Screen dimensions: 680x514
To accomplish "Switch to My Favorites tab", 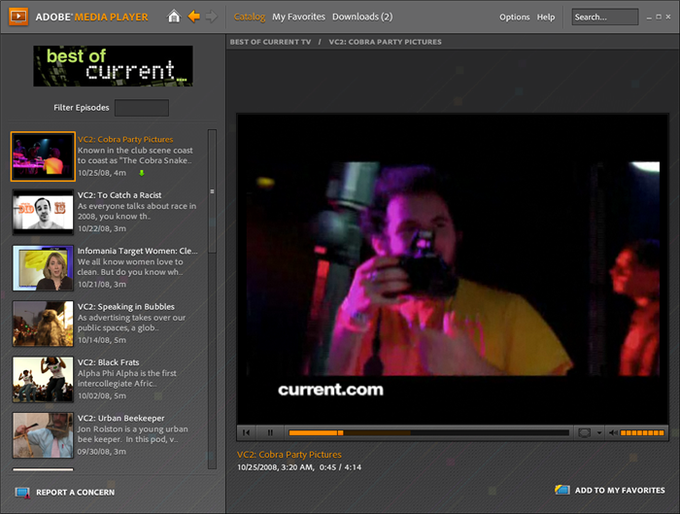I will [298, 17].
